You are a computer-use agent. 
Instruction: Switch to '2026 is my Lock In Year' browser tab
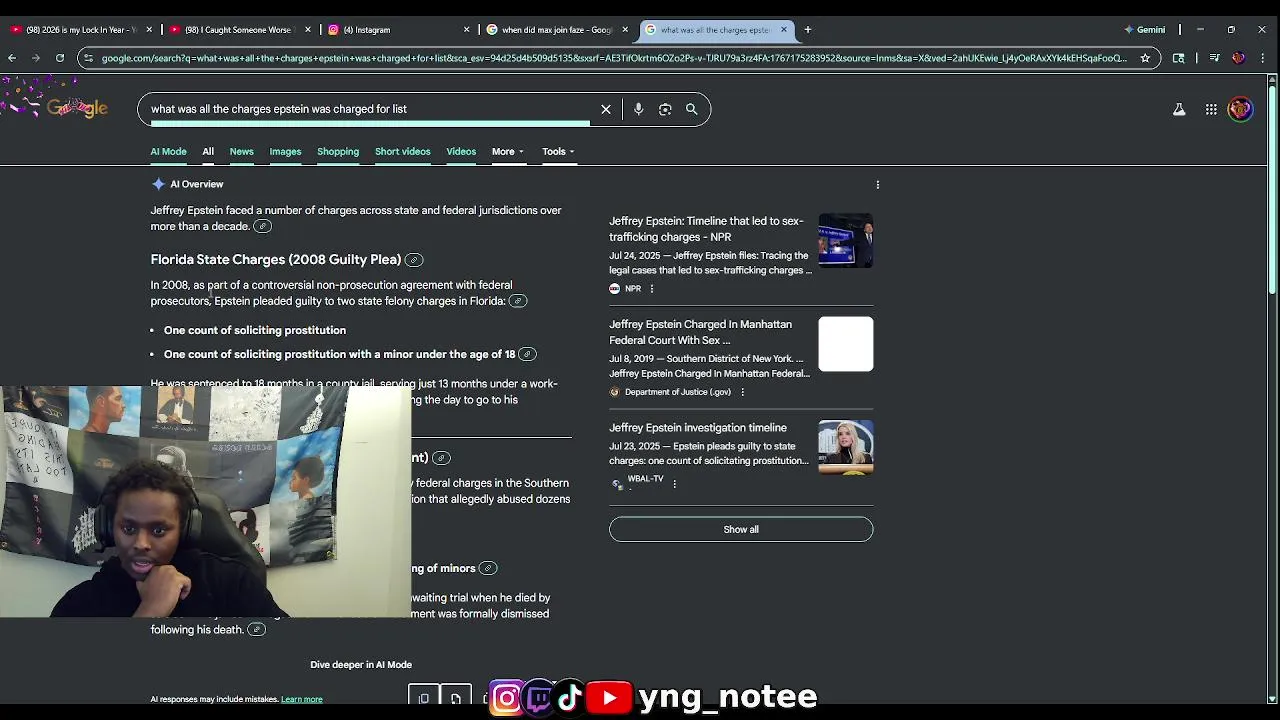pos(80,30)
